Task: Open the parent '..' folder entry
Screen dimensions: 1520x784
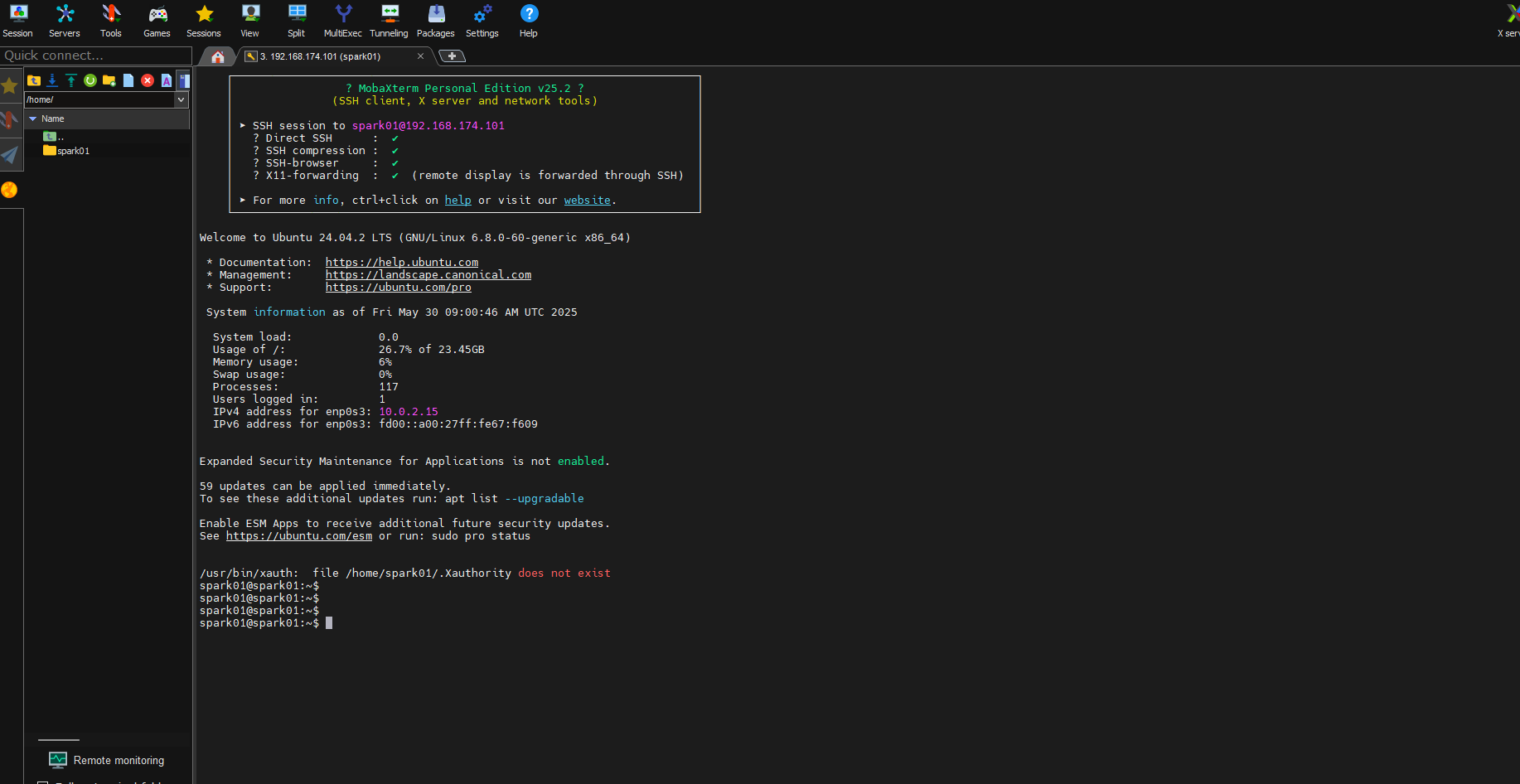Action: point(55,137)
